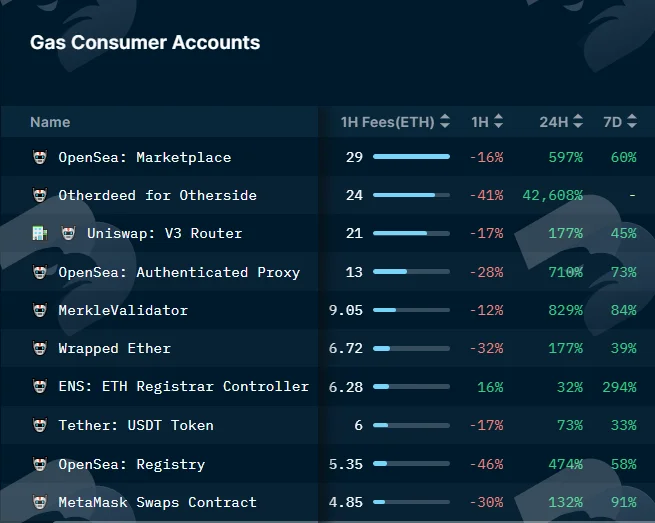Click the fee bar for Otherdeed for Otherside
Image resolution: width=655 pixels, height=523 pixels.
[411, 195]
